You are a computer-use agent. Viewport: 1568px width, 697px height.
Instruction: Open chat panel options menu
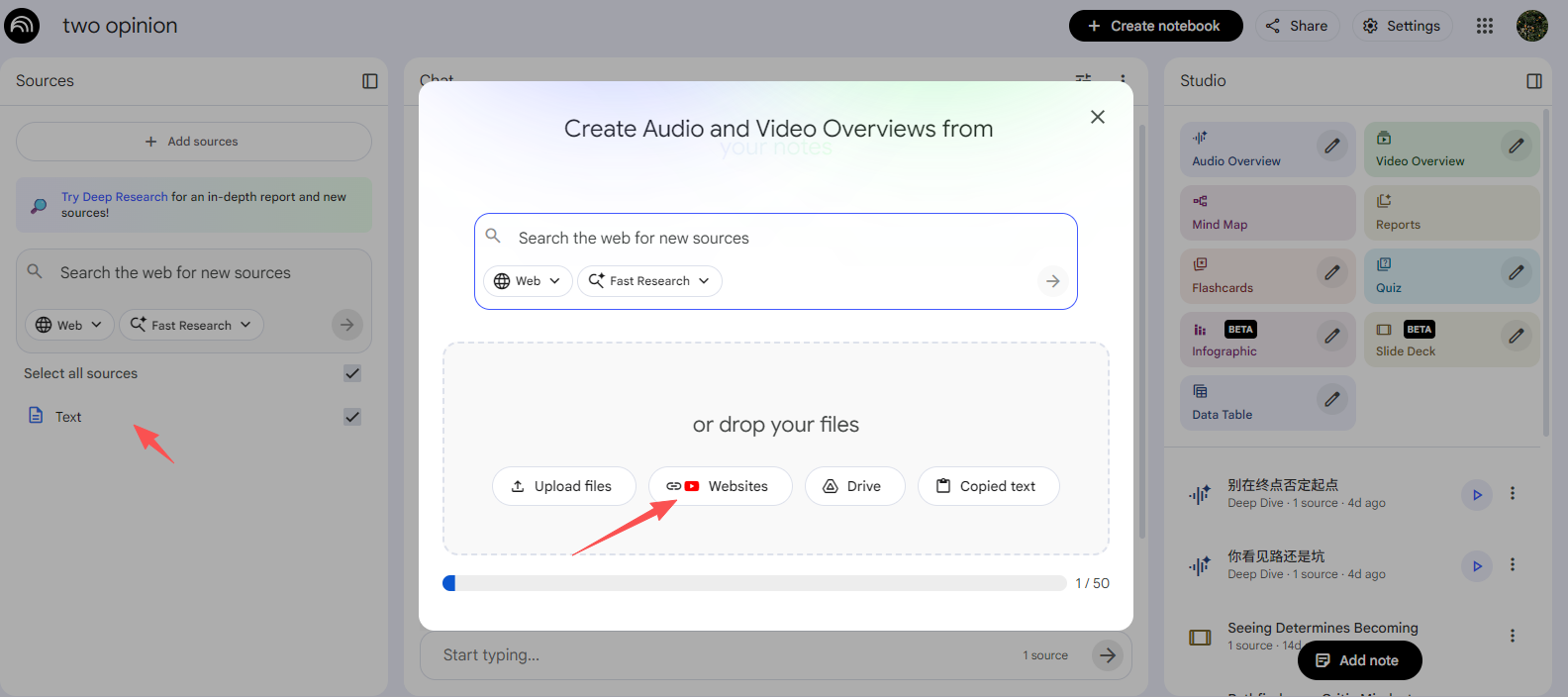click(x=1123, y=77)
